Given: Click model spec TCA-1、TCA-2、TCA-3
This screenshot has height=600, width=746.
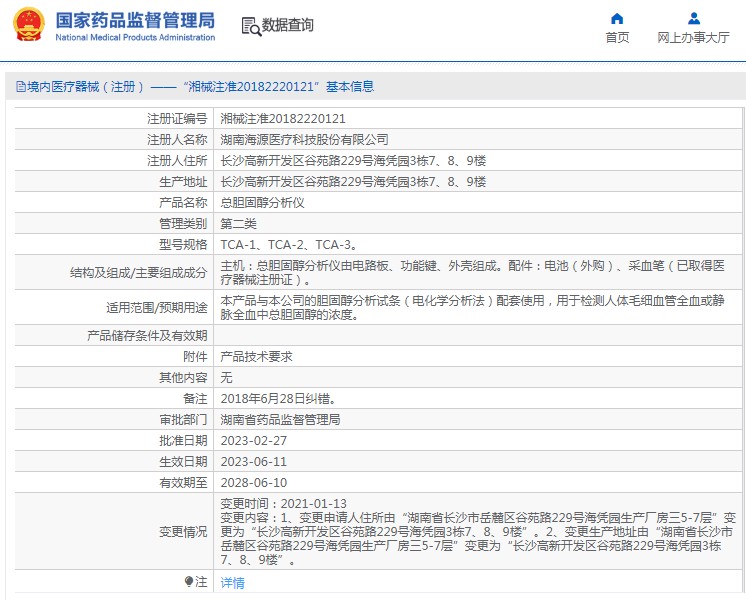Looking at the screenshot, I should [x=289, y=245].
